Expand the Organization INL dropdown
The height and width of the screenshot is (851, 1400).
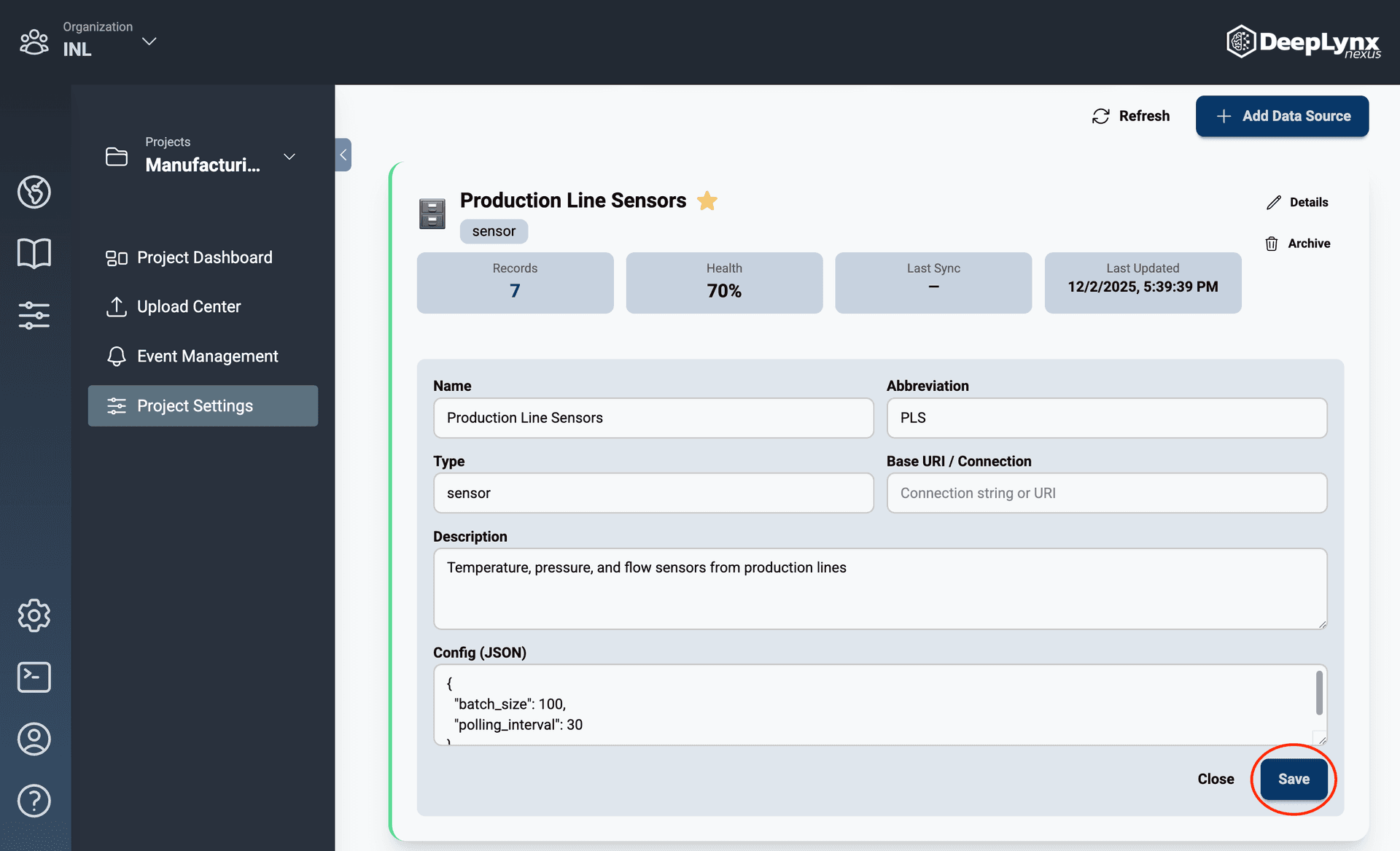point(149,42)
